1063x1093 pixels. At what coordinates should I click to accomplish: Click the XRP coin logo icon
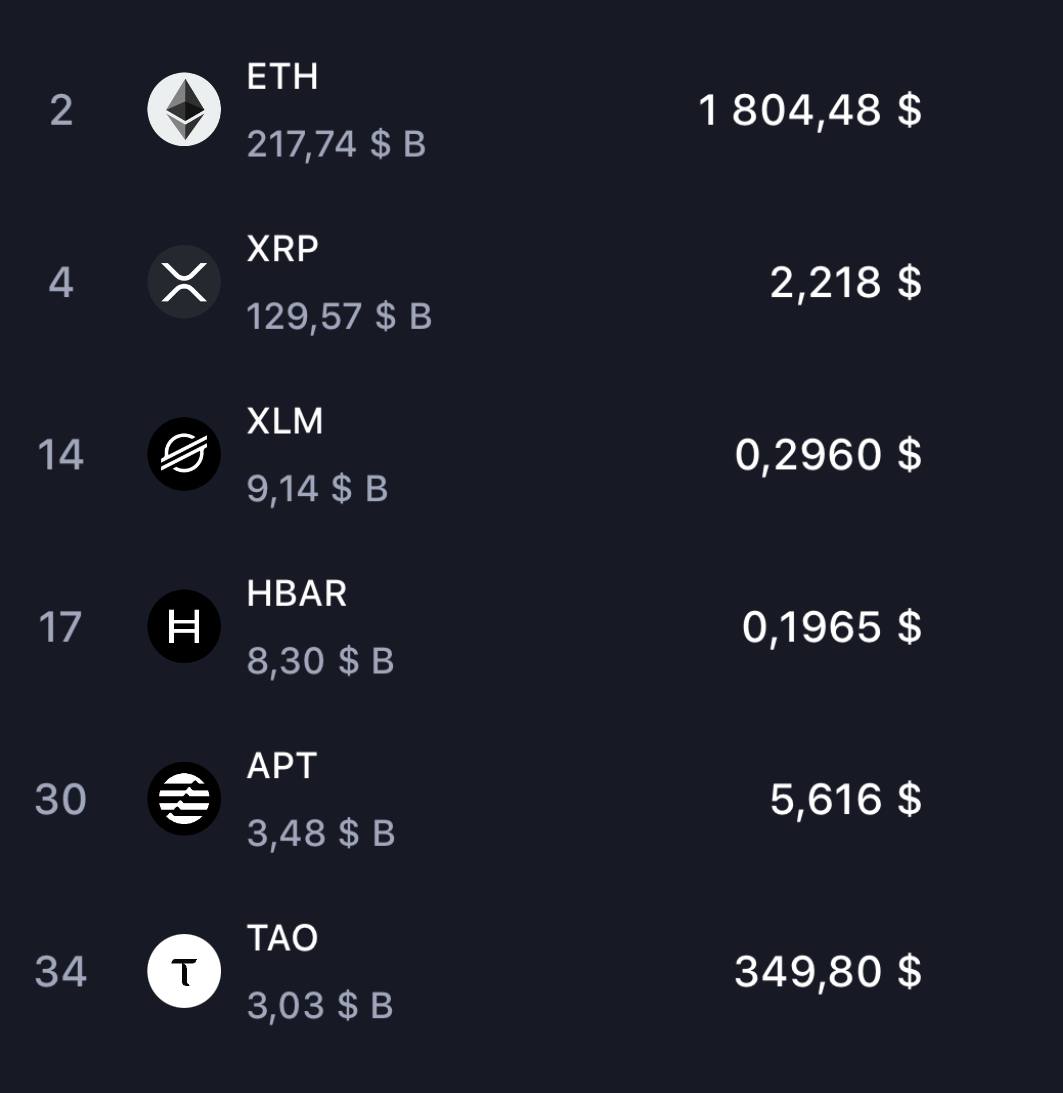point(184,282)
